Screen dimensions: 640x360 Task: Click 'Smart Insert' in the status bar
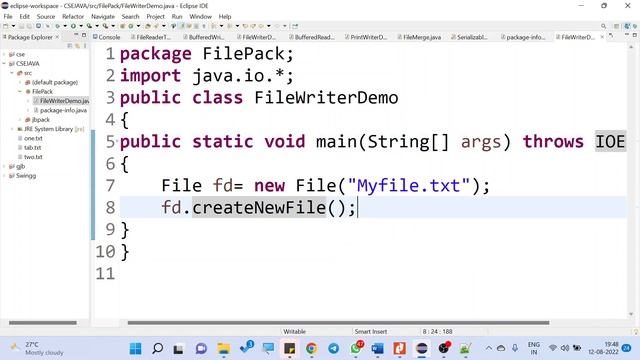[371, 331]
